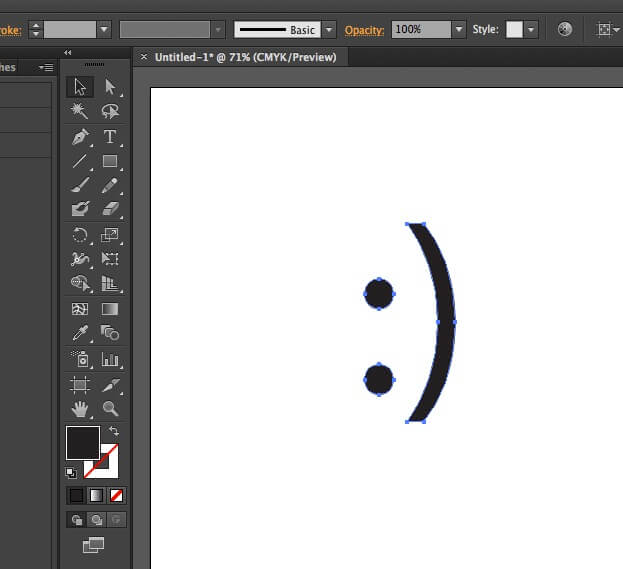The image size is (623, 569).
Task: Select the Blob Brush tool
Action: point(80,209)
